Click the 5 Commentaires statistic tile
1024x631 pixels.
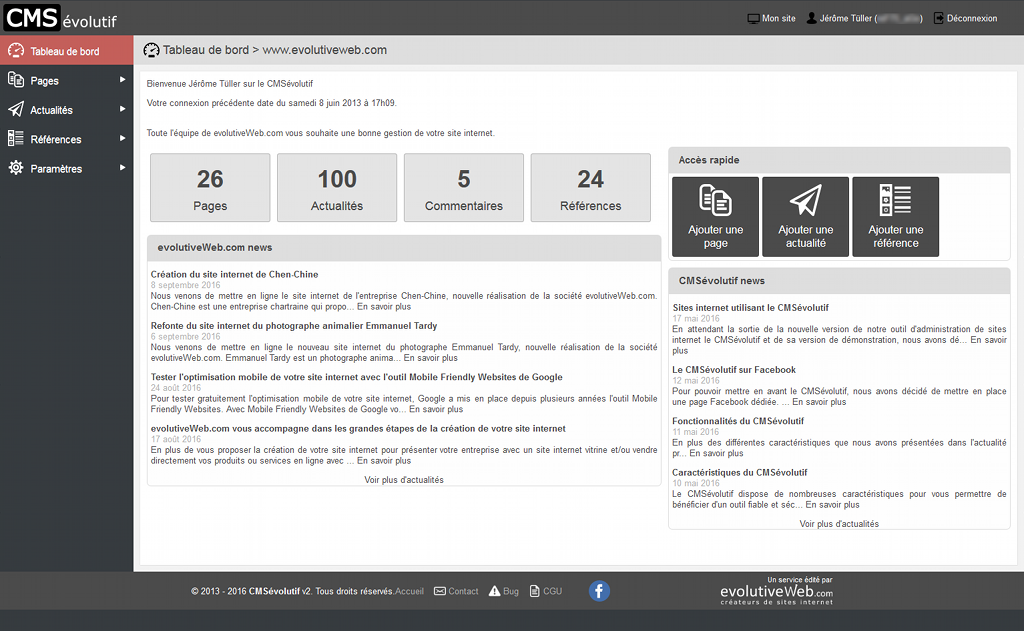click(464, 187)
